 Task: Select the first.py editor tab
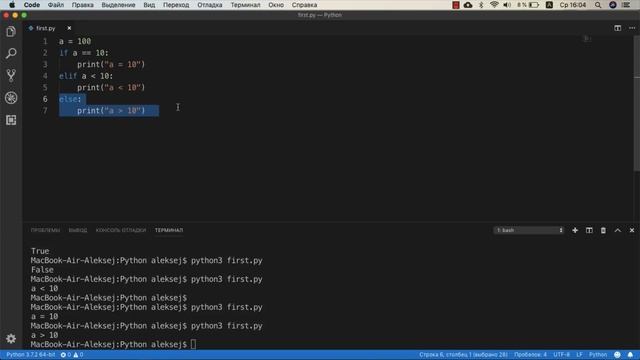(x=45, y=28)
